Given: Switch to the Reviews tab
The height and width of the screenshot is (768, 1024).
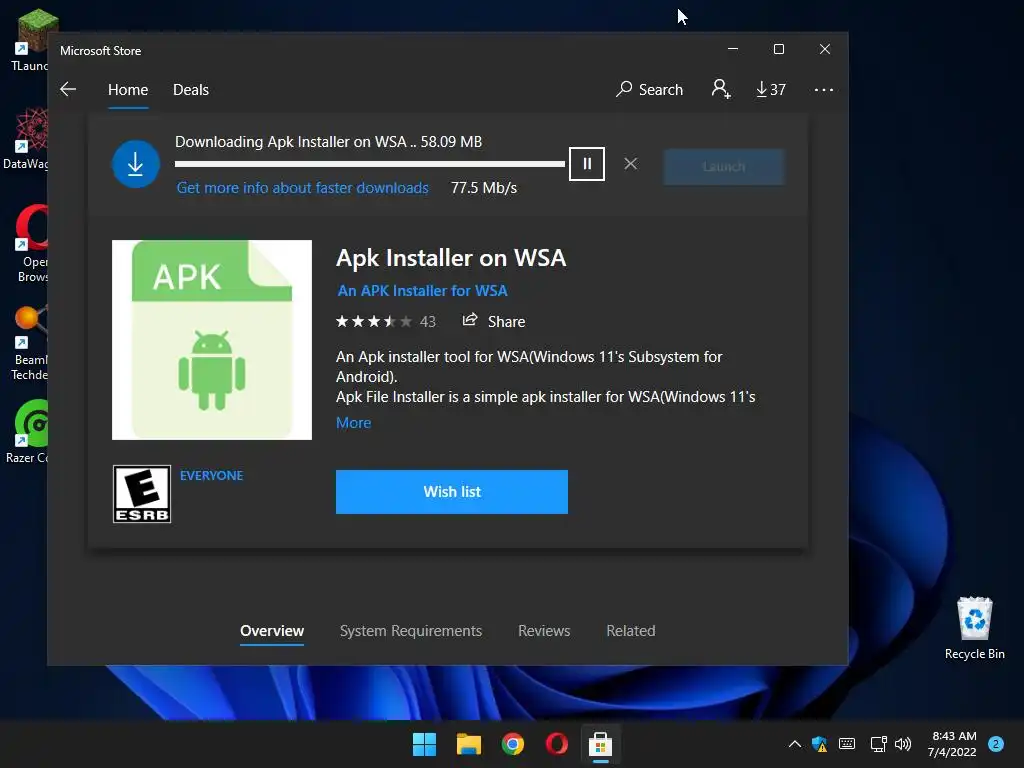Looking at the screenshot, I should coord(544,631).
